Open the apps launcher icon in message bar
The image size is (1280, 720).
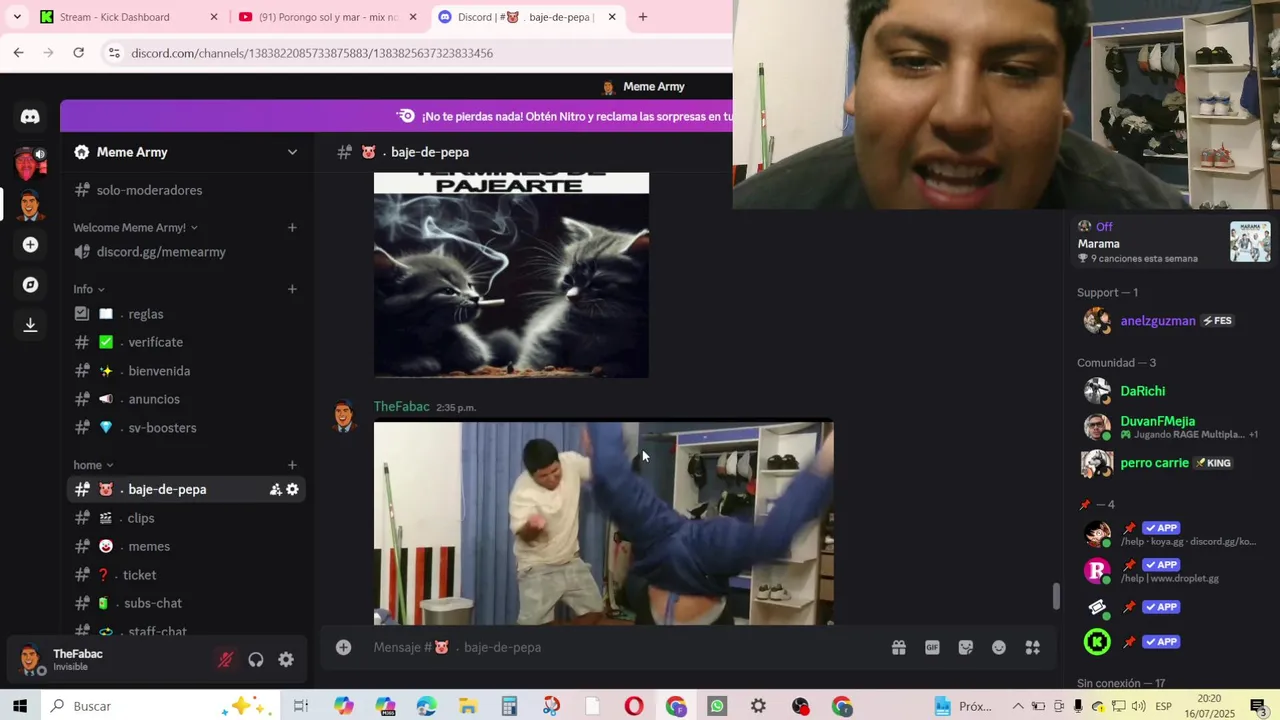click(1033, 648)
